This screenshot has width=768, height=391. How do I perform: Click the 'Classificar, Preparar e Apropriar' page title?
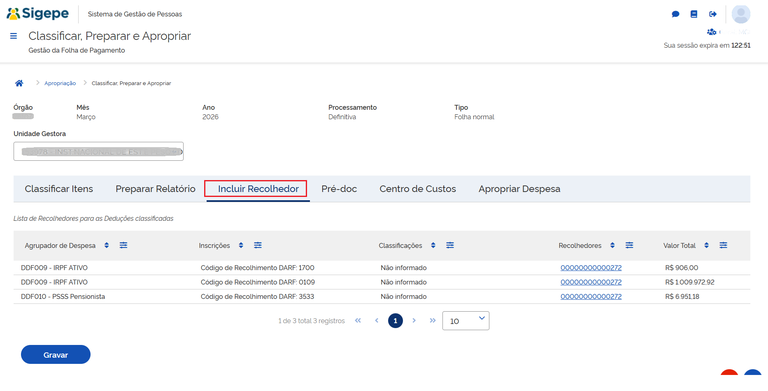point(110,36)
